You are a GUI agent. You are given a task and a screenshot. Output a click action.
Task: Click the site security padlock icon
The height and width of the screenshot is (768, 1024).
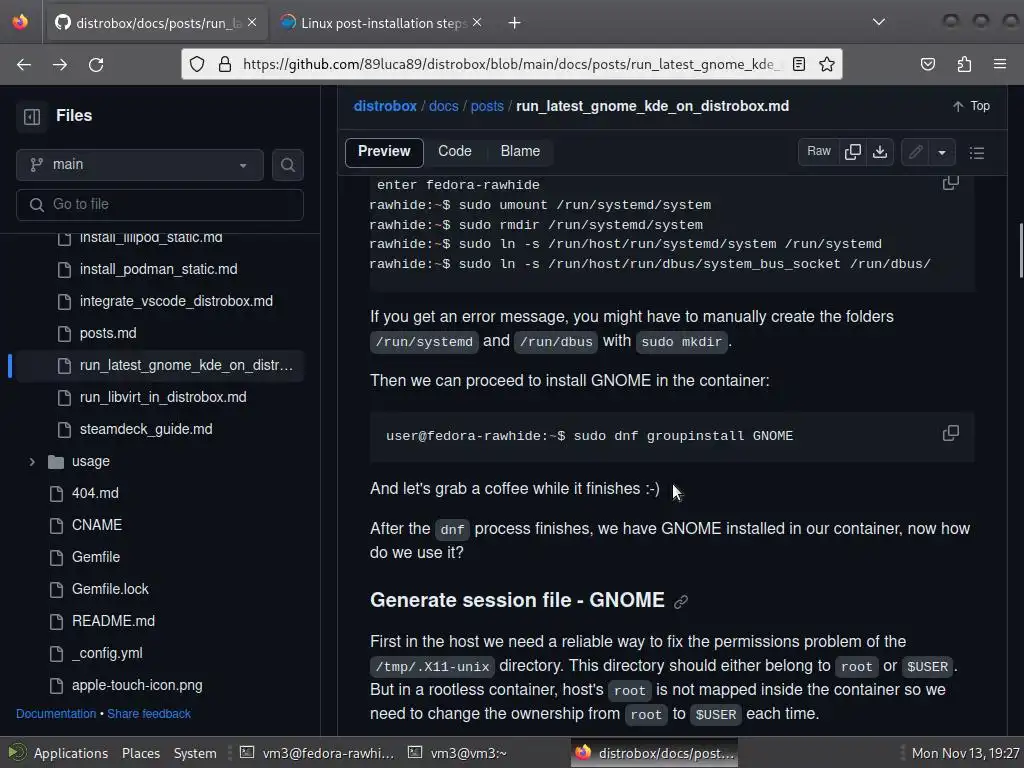(225, 64)
